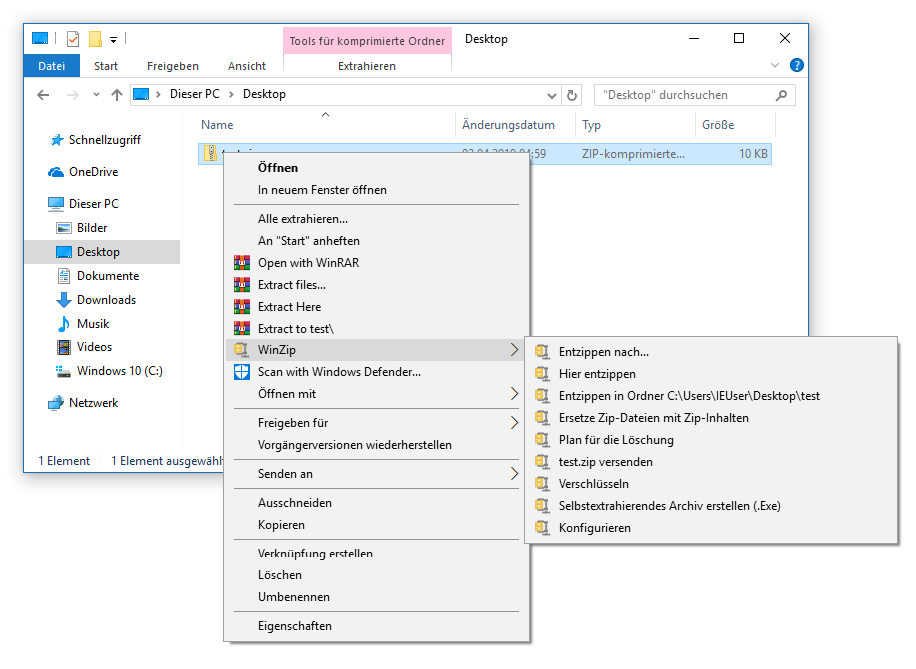This screenshot has height=669, width=916.
Task: Click the search magnifier icon
Action: pyautogui.click(x=781, y=95)
